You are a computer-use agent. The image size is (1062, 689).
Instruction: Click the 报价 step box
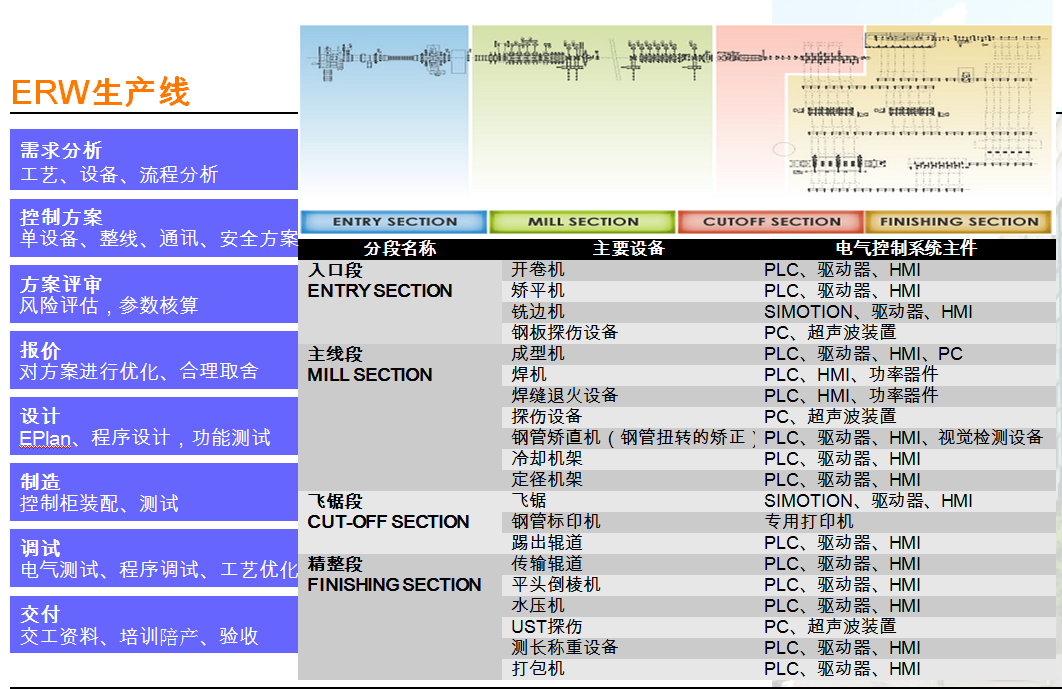point(154,360)
